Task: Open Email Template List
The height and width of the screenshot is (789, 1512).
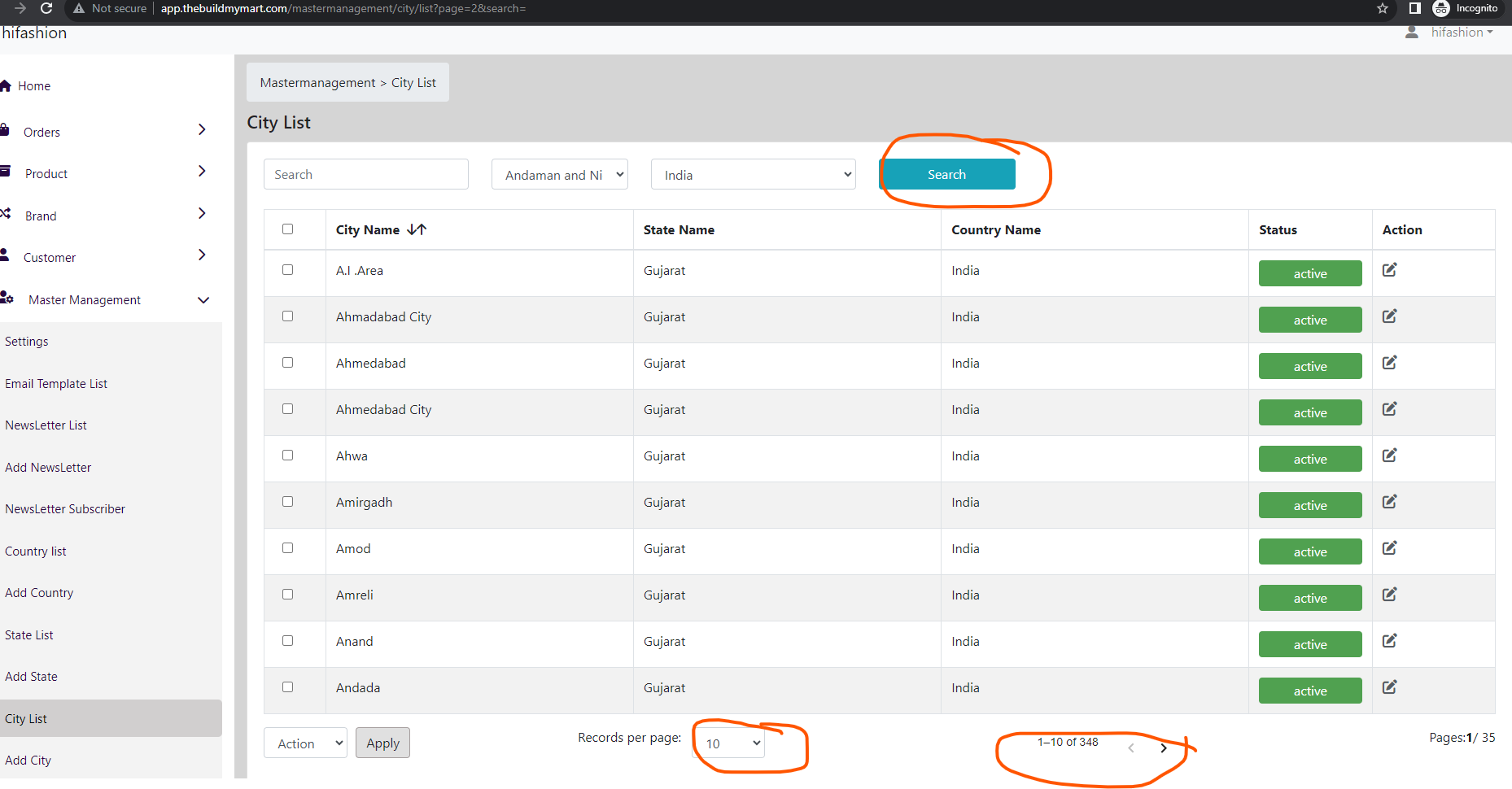Action: [x=56, y=384]
